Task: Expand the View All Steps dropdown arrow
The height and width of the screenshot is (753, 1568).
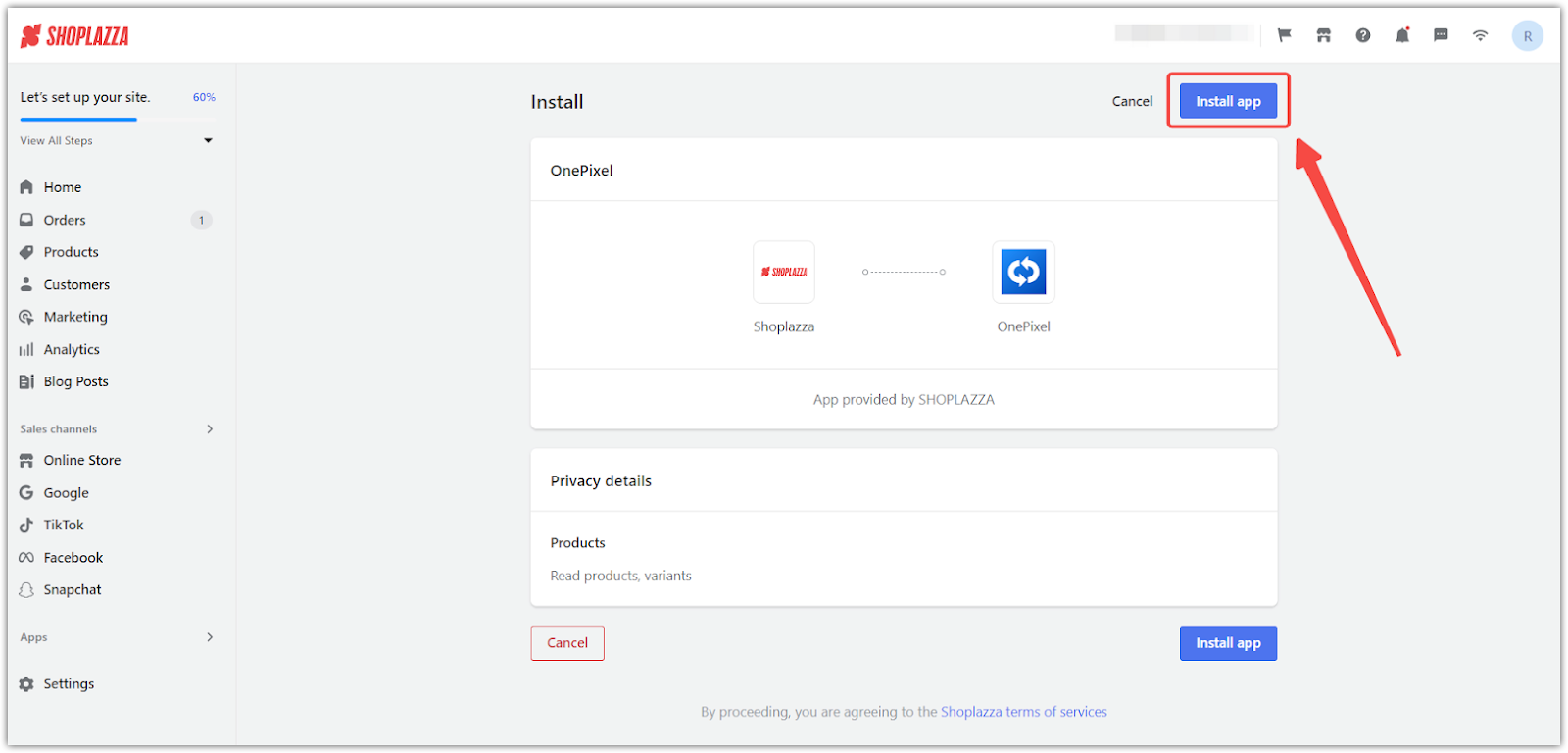Action: pyautogui.click(x=208, y=140)
